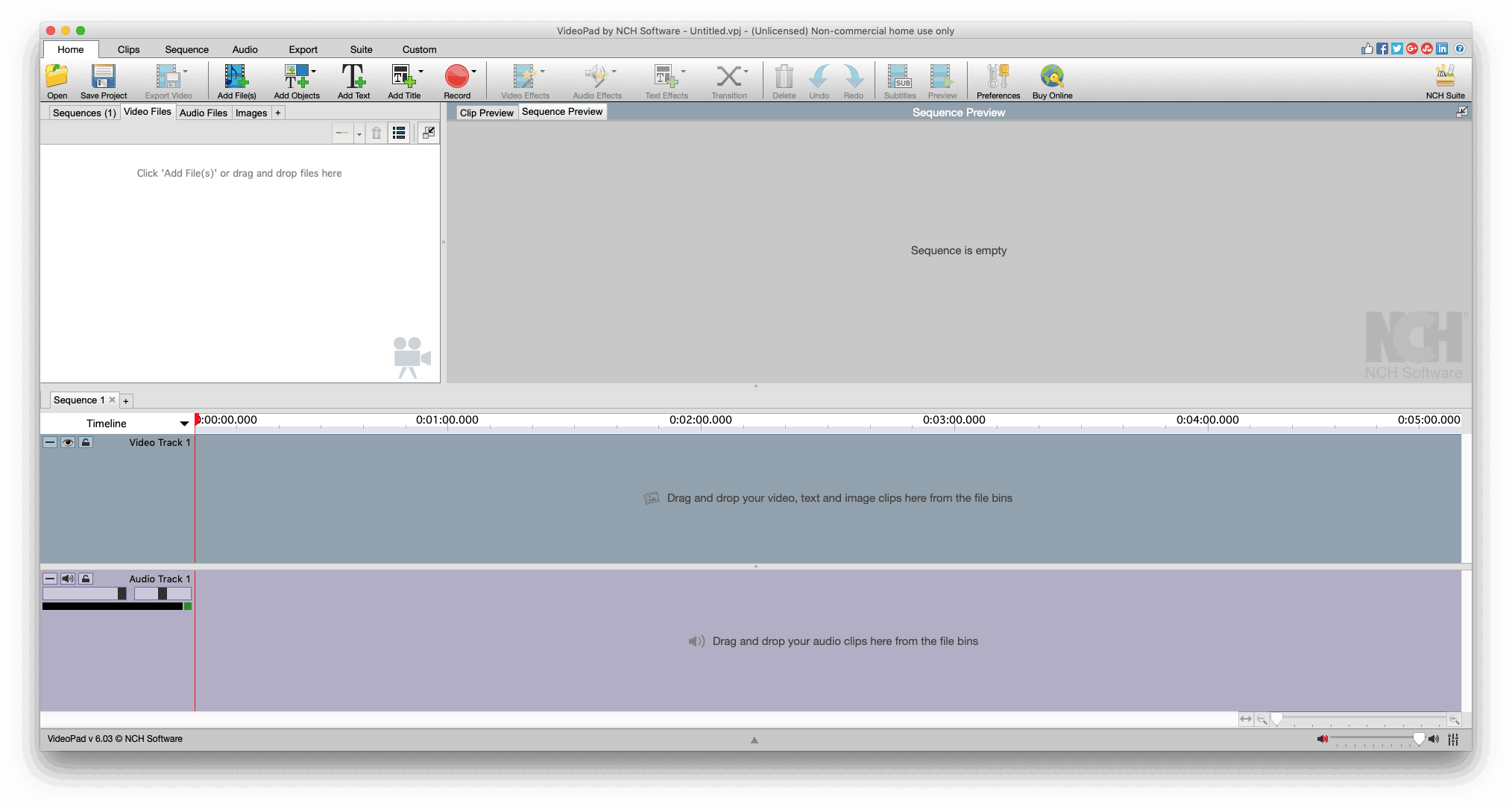This screenshot has height=809, width=1512.
Task: Open the Subtitles tool
Action: [899, 81]
